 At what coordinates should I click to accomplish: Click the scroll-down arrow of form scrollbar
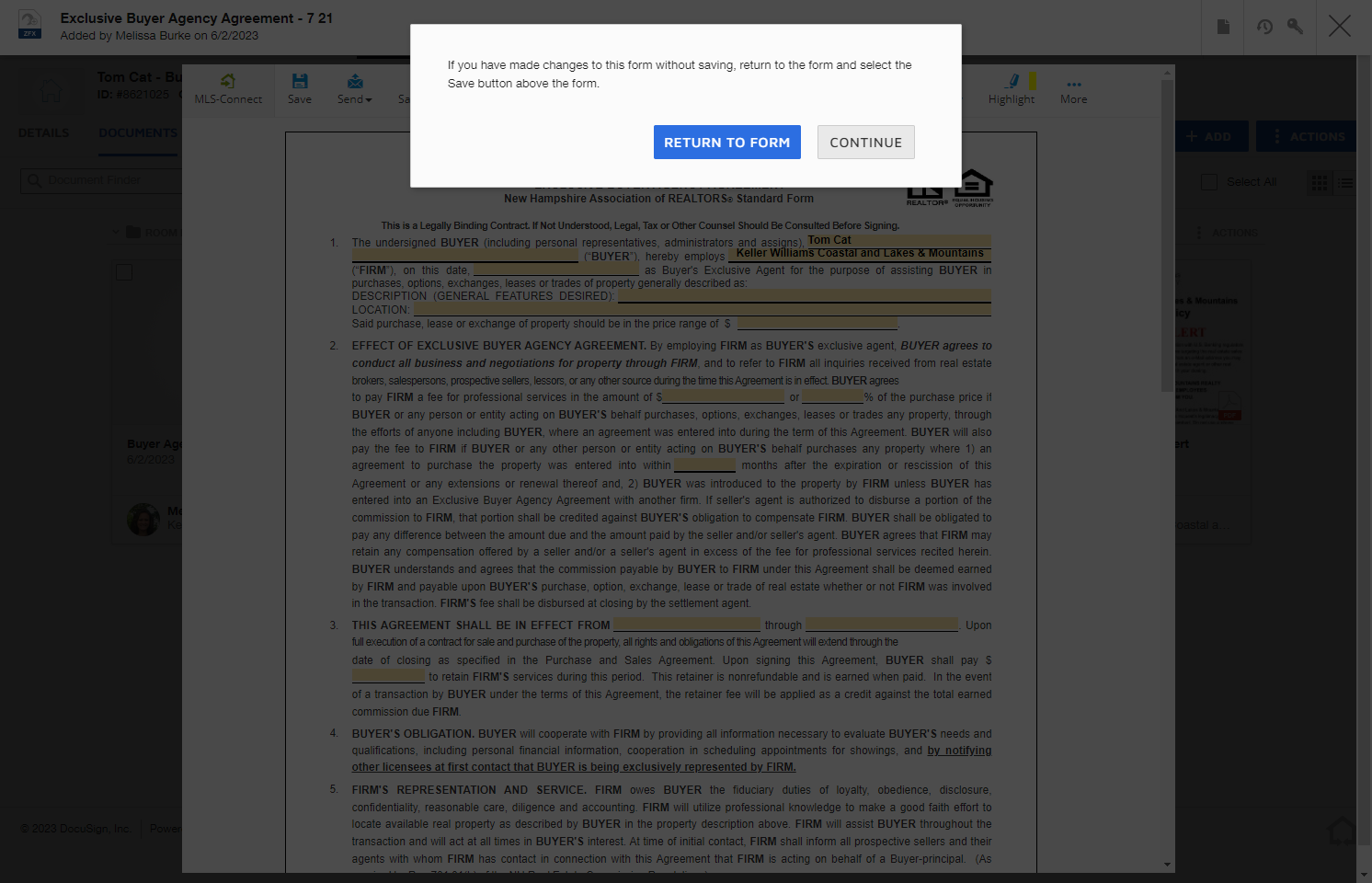point(1168,865)
